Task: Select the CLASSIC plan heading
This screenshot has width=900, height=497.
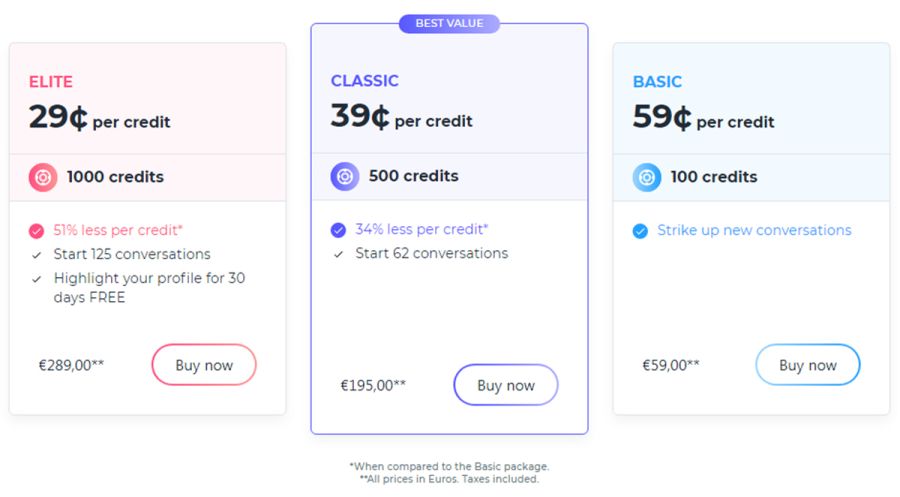Action: [364, 81]
